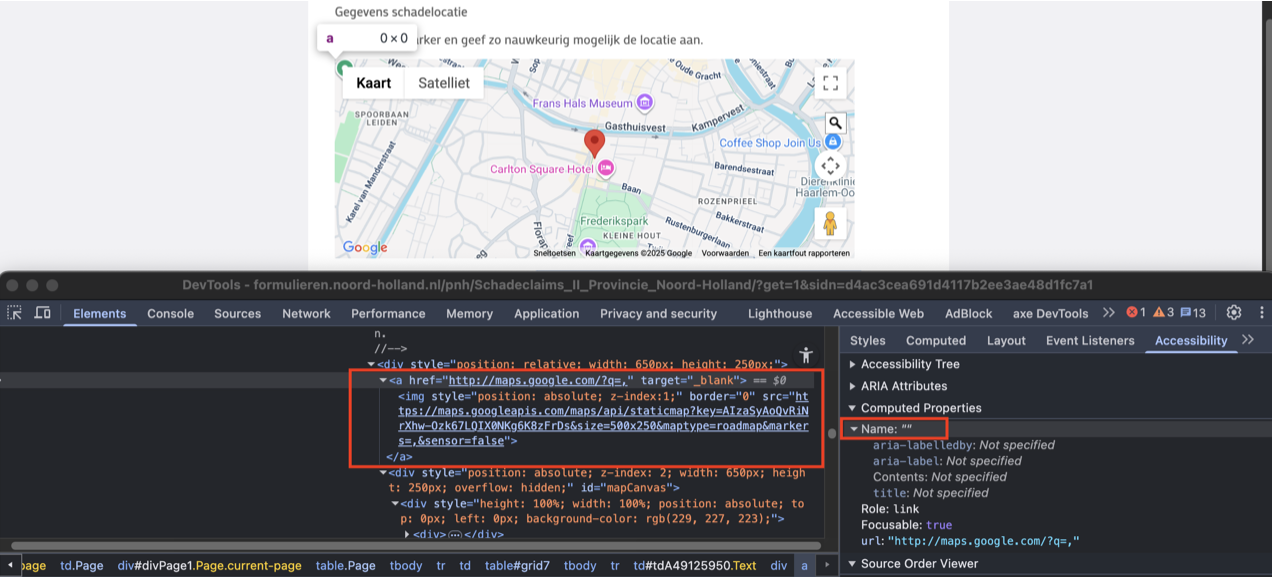Image resolution: width=1272 pixels, height=577 pixels.
Task: Click 'Een kaartfout rapporteren' link
Action: click(x=804, y=253)
